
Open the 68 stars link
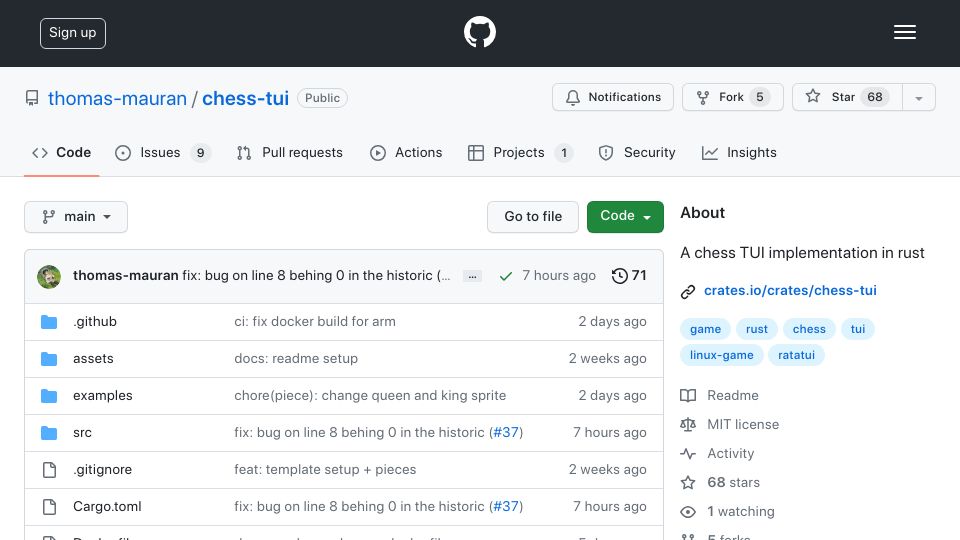pos(721,482)
